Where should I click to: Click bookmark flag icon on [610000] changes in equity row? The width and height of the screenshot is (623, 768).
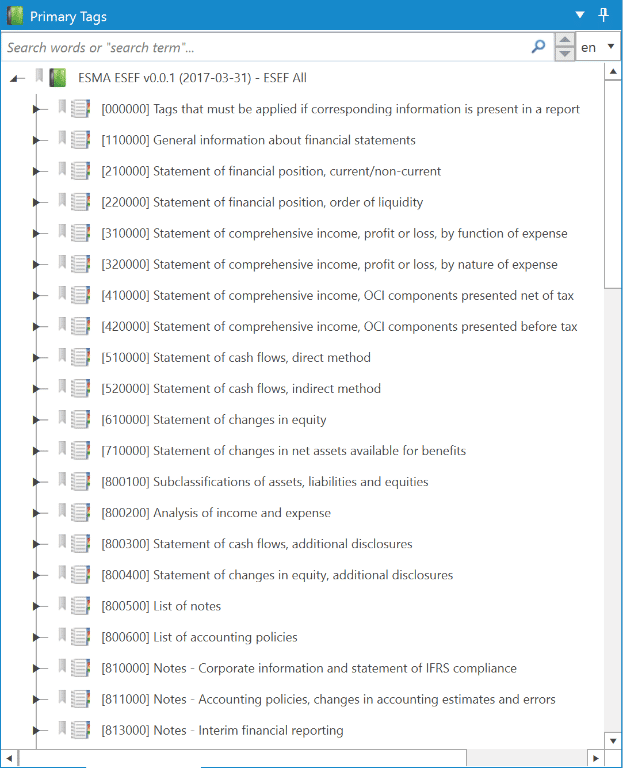(62, 417)
